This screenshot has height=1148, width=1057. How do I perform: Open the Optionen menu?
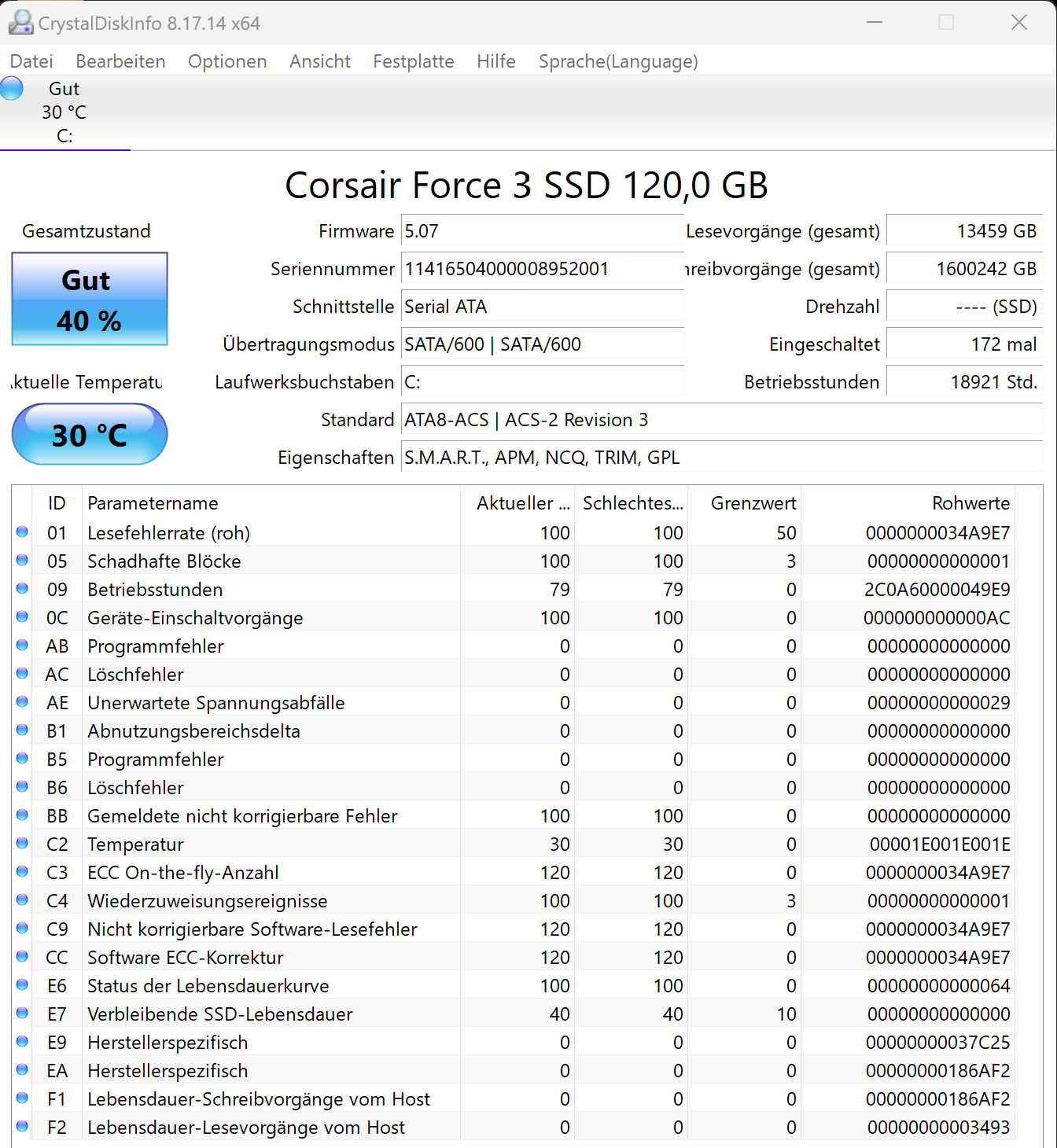227,61
